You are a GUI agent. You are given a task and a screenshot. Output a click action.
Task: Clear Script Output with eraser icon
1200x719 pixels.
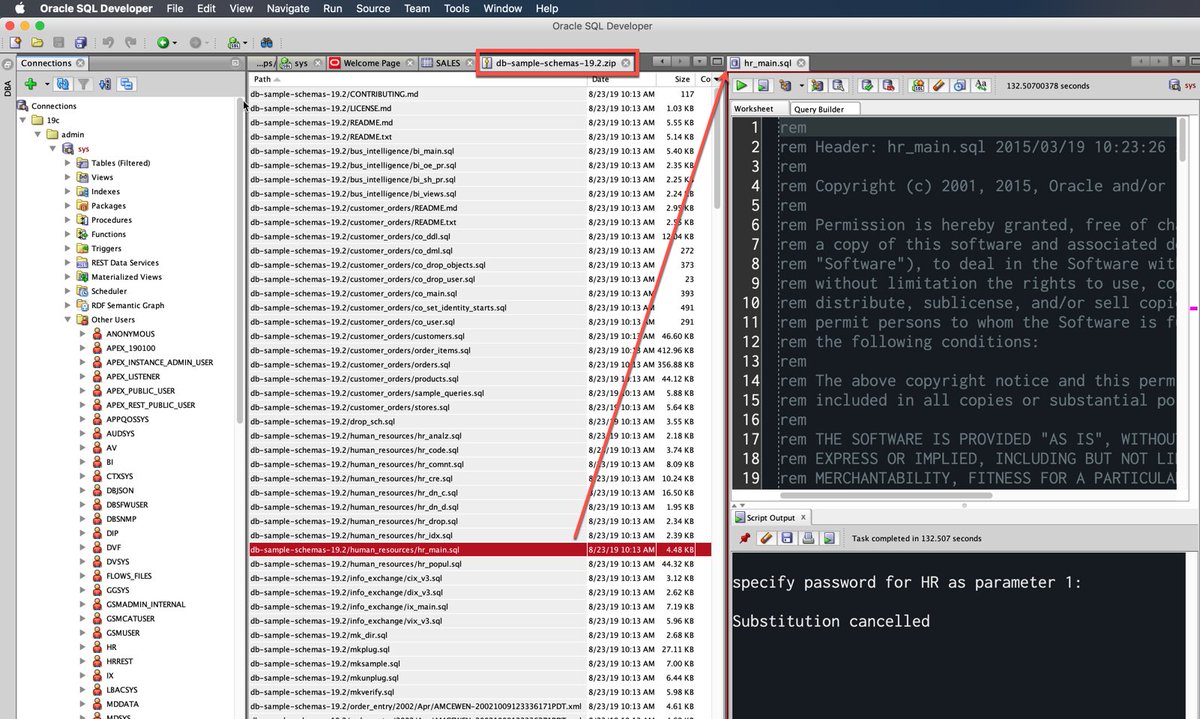coord(766,538)
